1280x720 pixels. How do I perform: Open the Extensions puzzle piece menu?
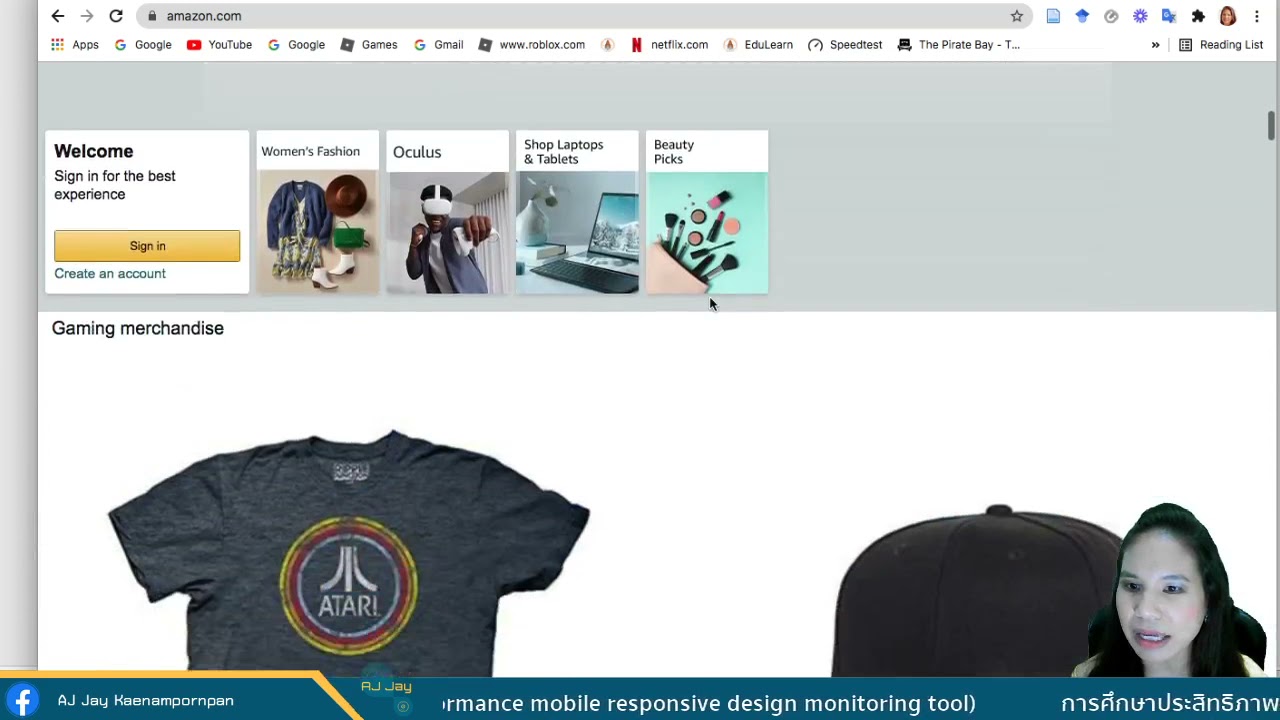(x=1198, y=16)
